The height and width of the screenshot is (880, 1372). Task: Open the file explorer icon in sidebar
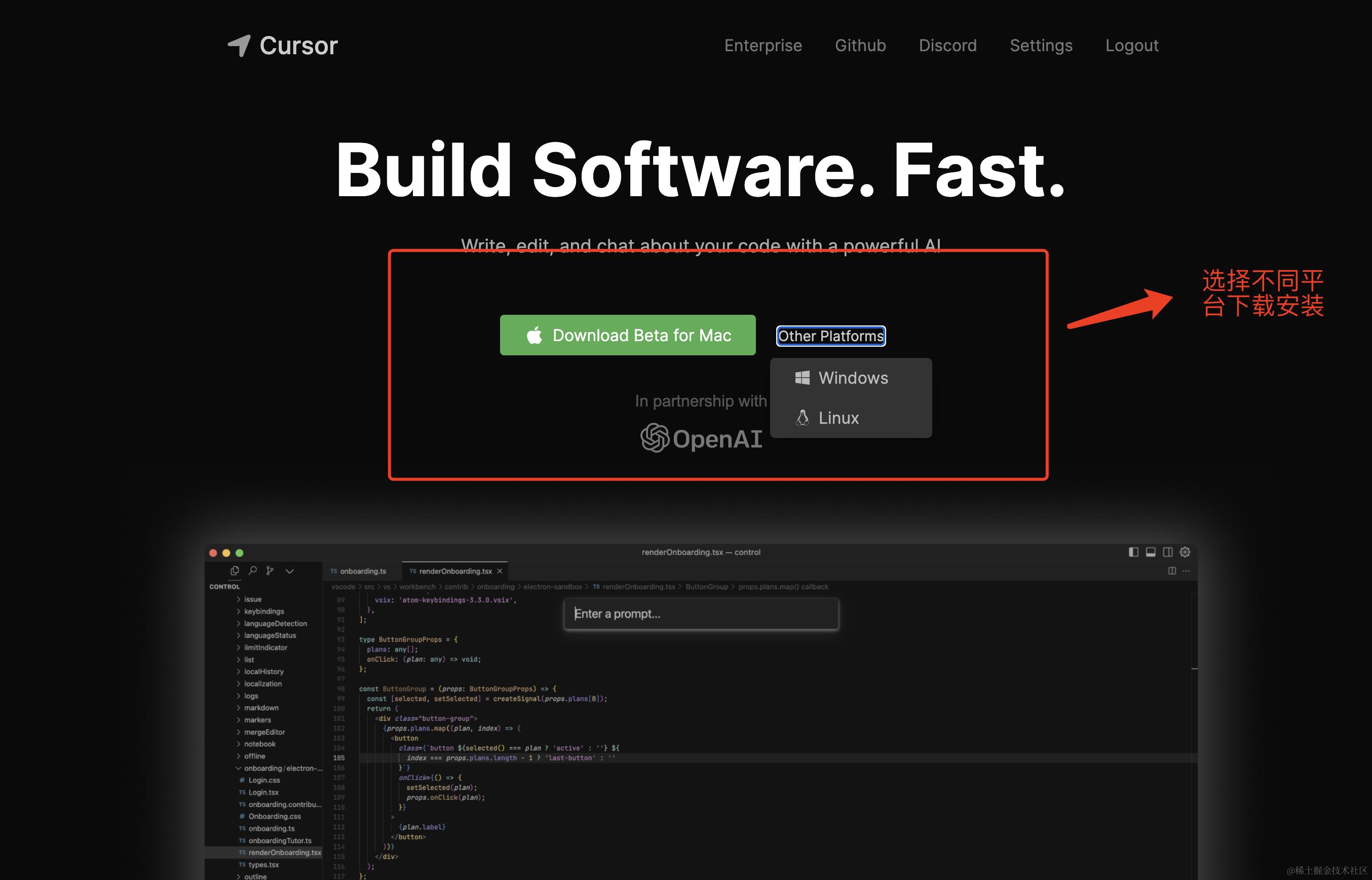(x=235, y=570)
